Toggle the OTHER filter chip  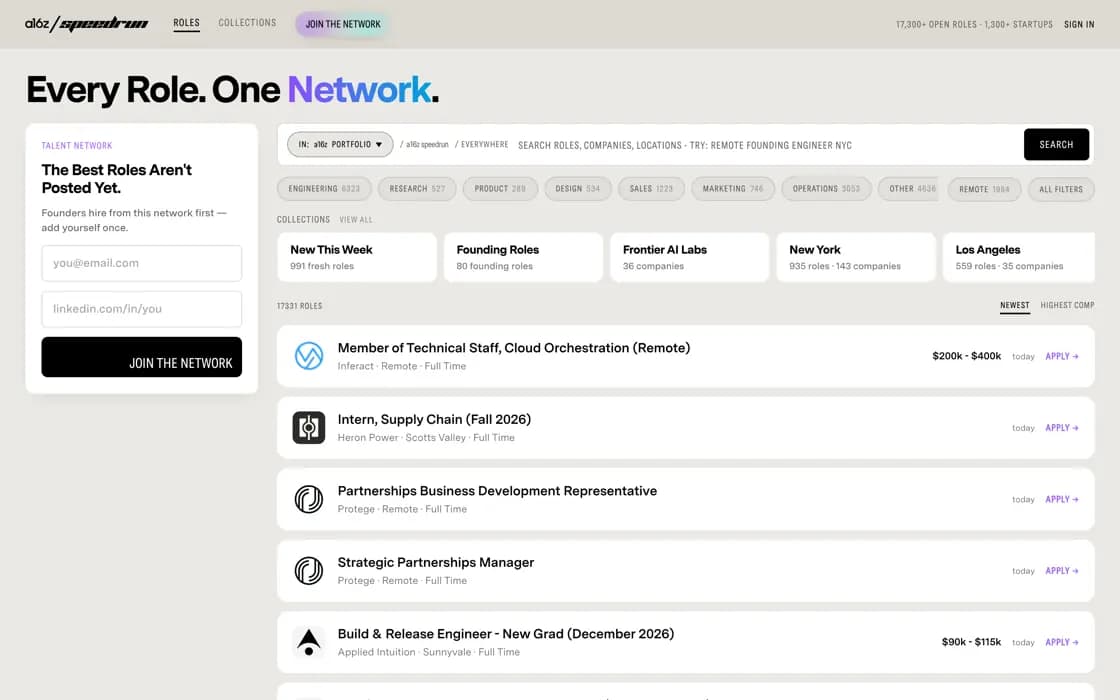point(908,189)
